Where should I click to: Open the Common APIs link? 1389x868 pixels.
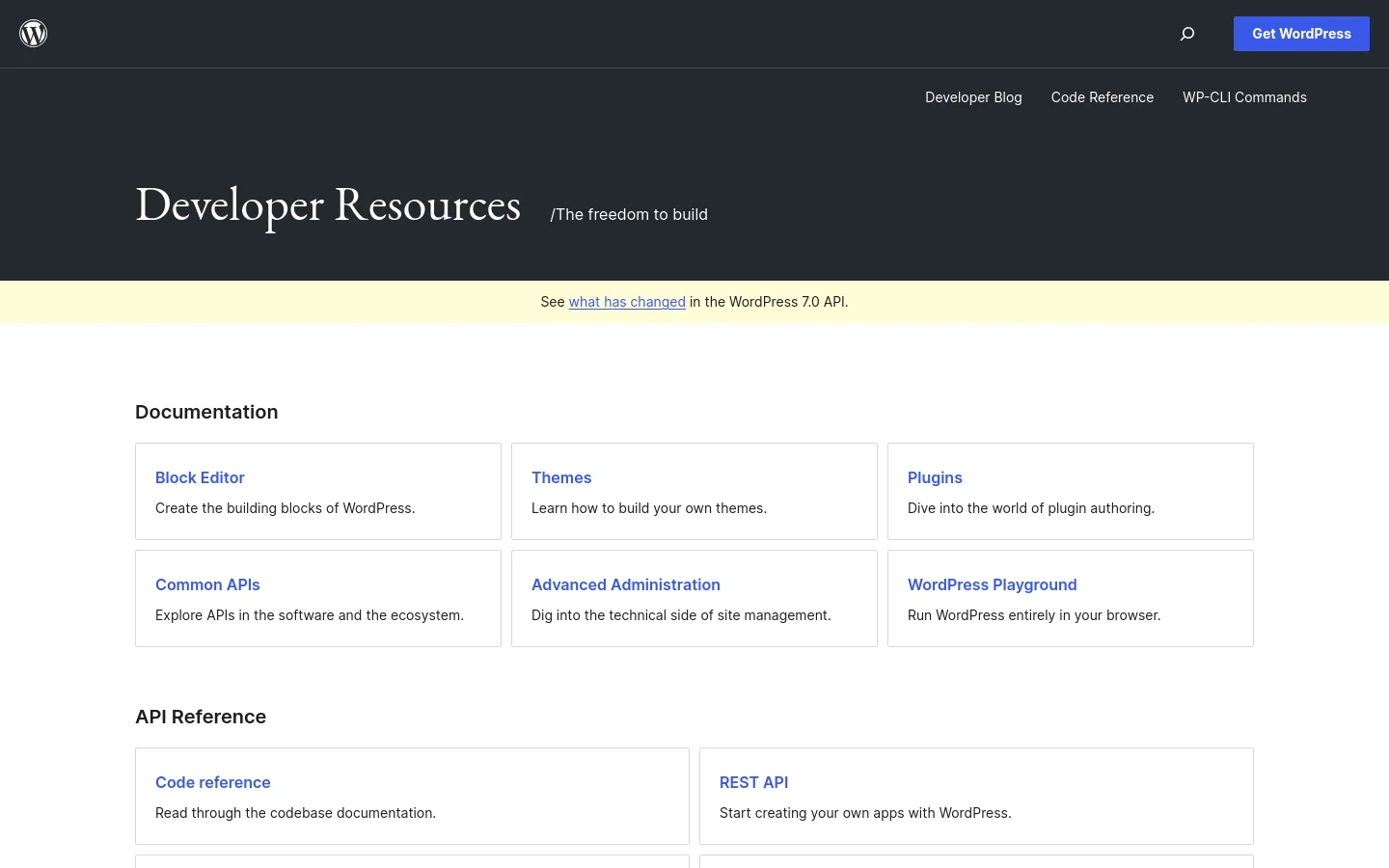pyautogui.click(x=207, y=584)
